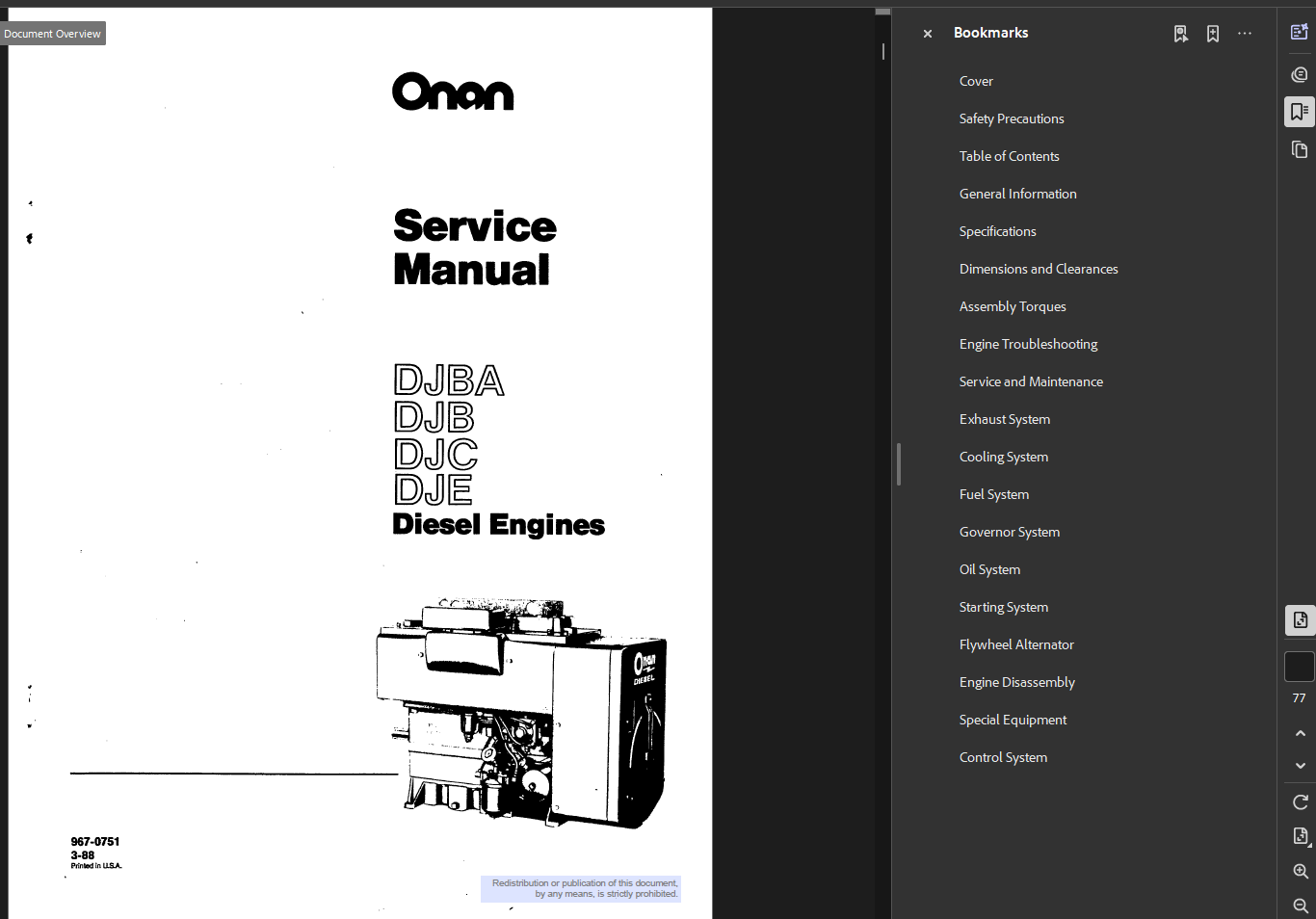The width and height of the screenshot is (1316, 919).
Task: Go to next page with down chevron
Action: tap(1300, 765)
